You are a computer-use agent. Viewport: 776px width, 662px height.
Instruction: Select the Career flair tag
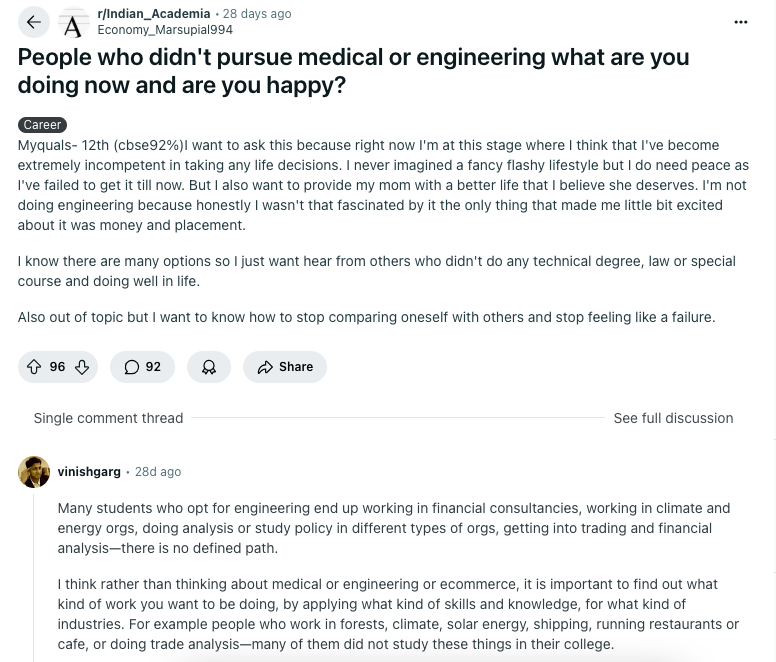(43, 125)
